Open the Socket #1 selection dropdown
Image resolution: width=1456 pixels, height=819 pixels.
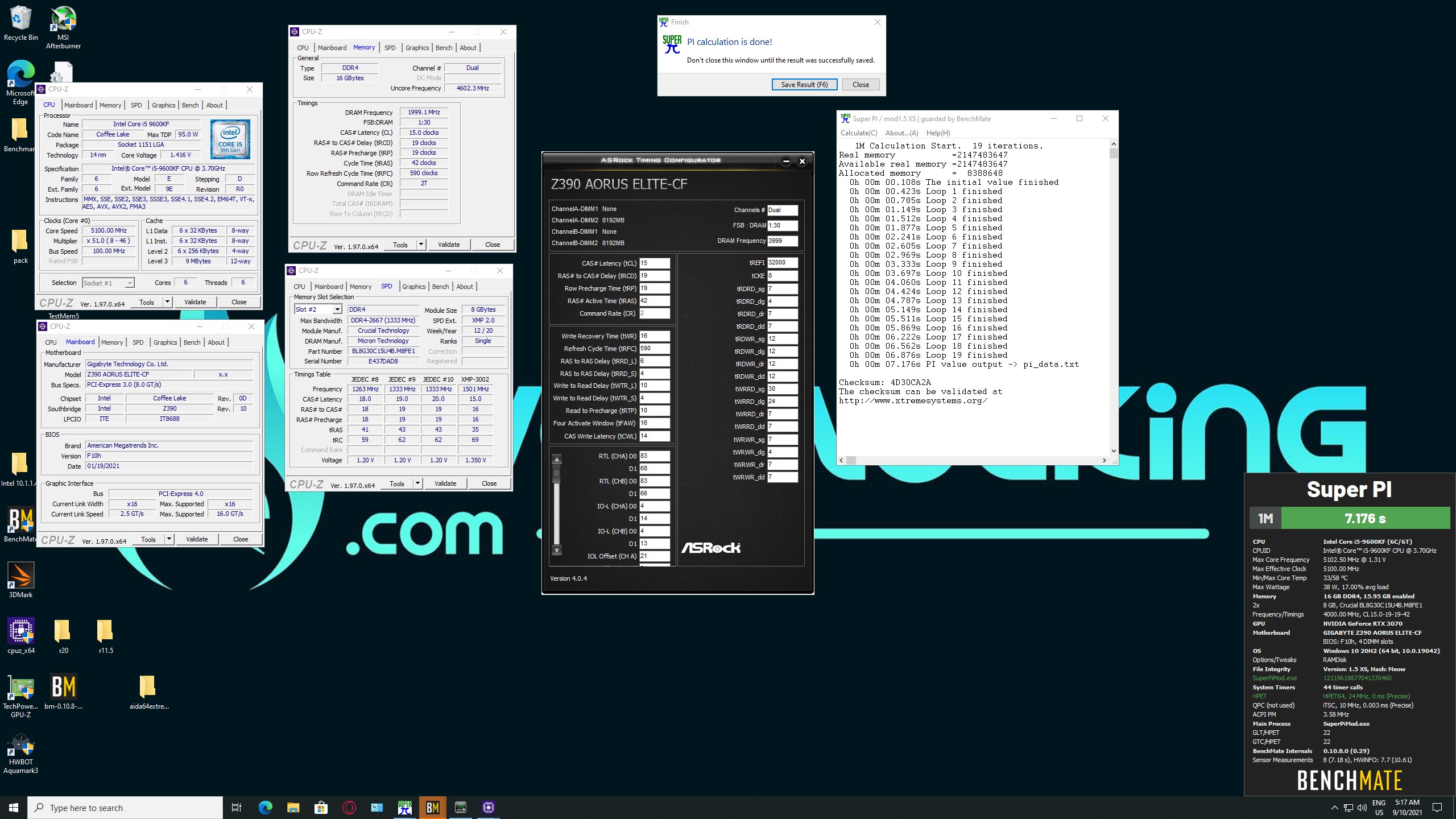(x=130, y=283)
